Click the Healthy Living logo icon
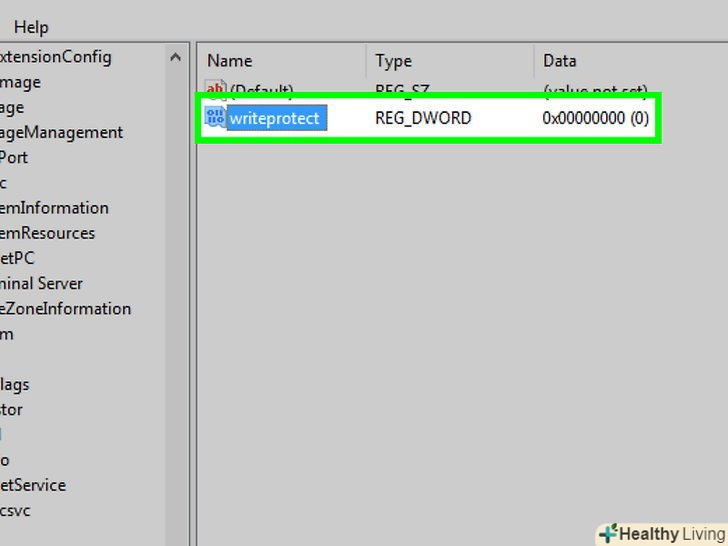 [608, 533]
